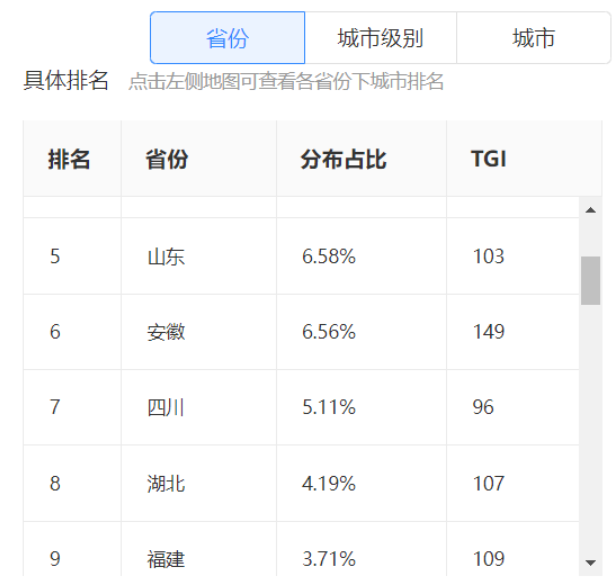This screenshot has height=585, width=615.
Task: Click the 点击左侧地图 hint text
Action: point(286,82)
